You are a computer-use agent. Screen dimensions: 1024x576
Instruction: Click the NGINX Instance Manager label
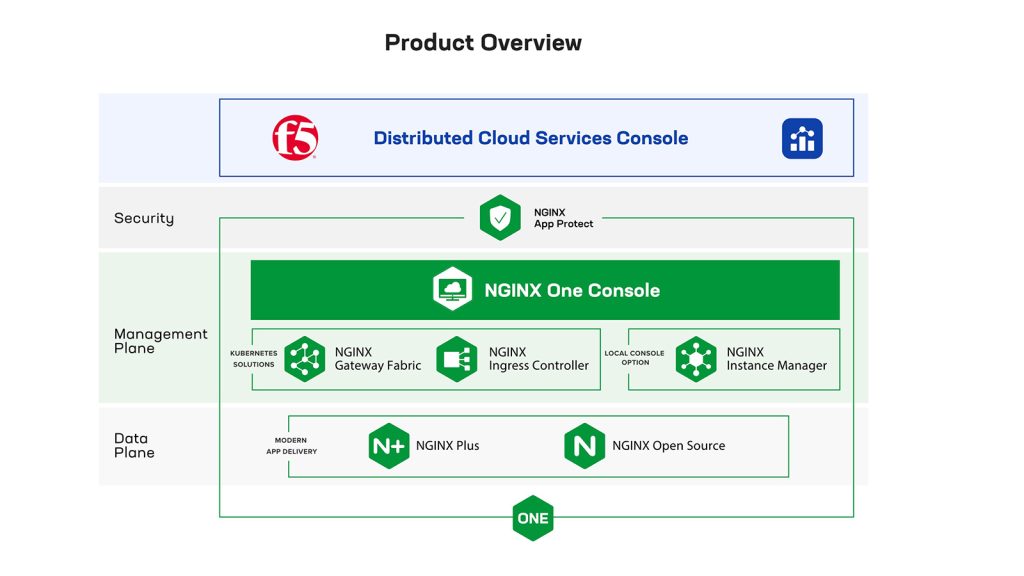coord(777,359)
